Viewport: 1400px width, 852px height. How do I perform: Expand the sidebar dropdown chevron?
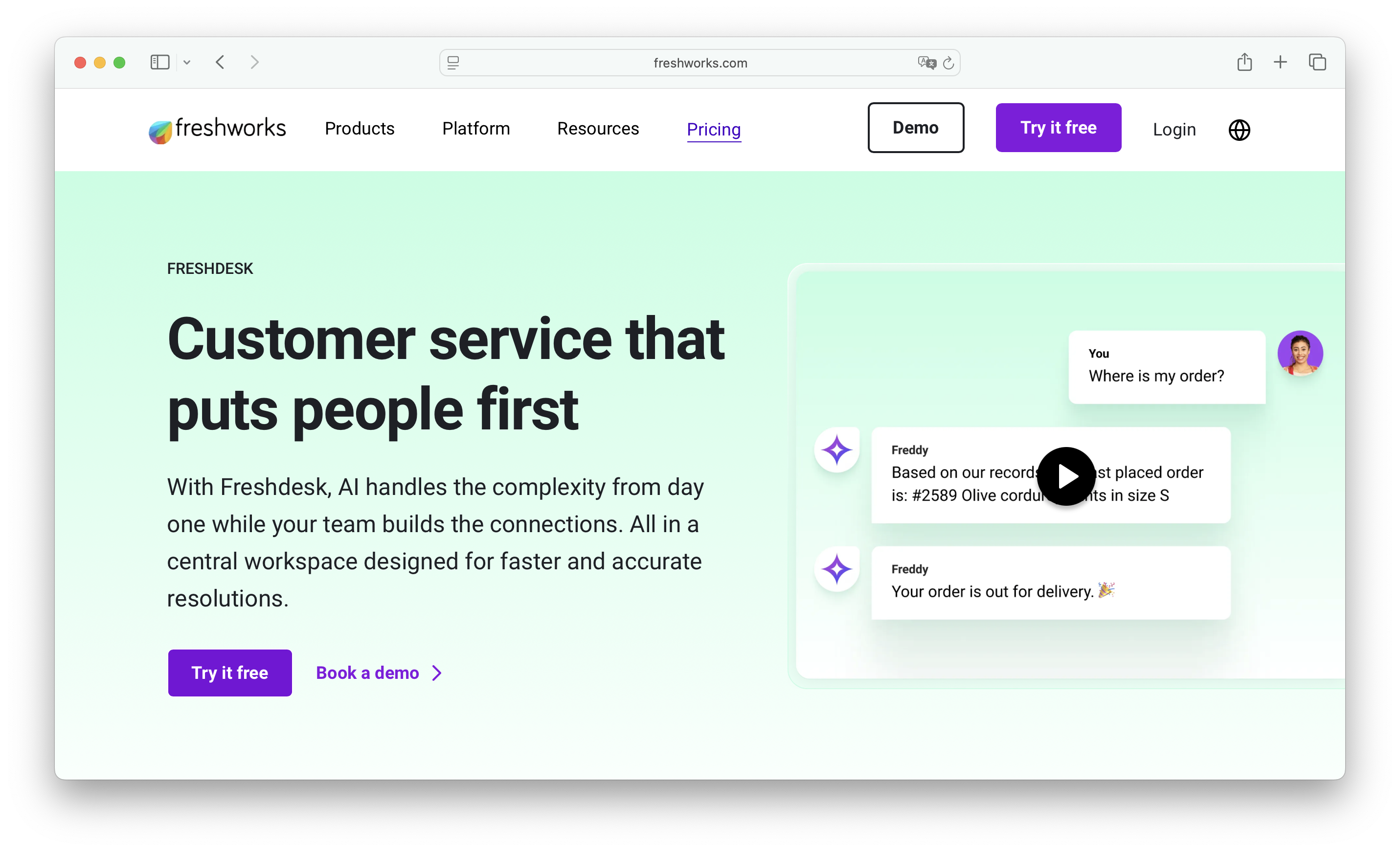point(187,63)
